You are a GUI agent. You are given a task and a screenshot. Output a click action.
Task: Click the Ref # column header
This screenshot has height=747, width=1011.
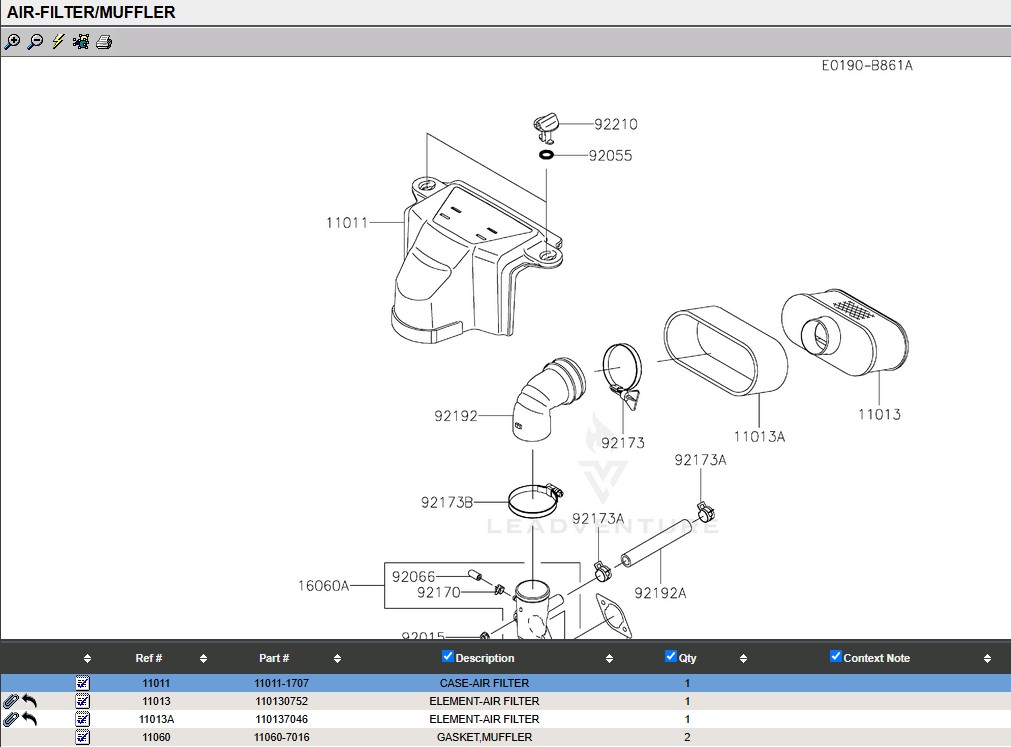click(149, 658)
